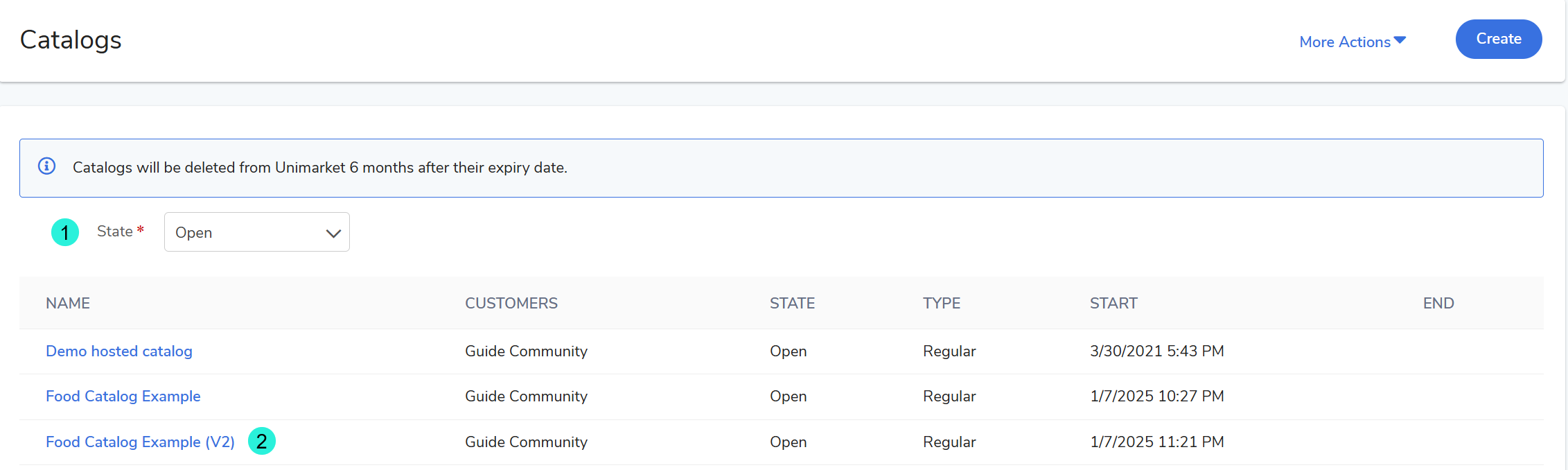Click the TYPE column header
This screenshot has height=470, width=1568.
coord(941,304)
